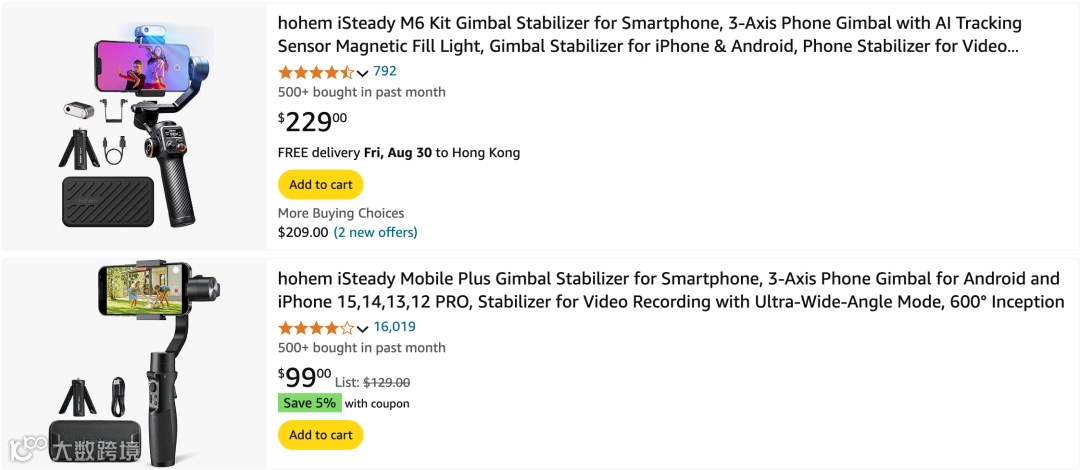
Task: Expand rating chevron beside 792 reviews
Action: pyautogui.click(x=362, y=73)
